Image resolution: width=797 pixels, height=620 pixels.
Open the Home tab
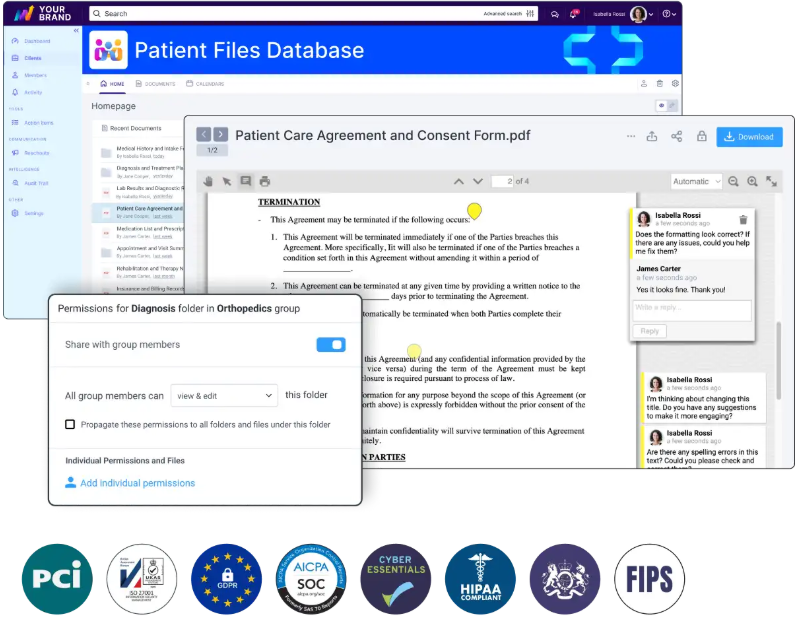(112, 84)
